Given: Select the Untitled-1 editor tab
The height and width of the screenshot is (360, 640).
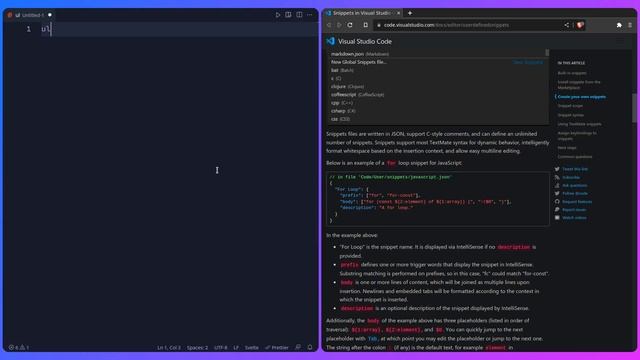Looking at the screenshot, I should coord(30,15).
